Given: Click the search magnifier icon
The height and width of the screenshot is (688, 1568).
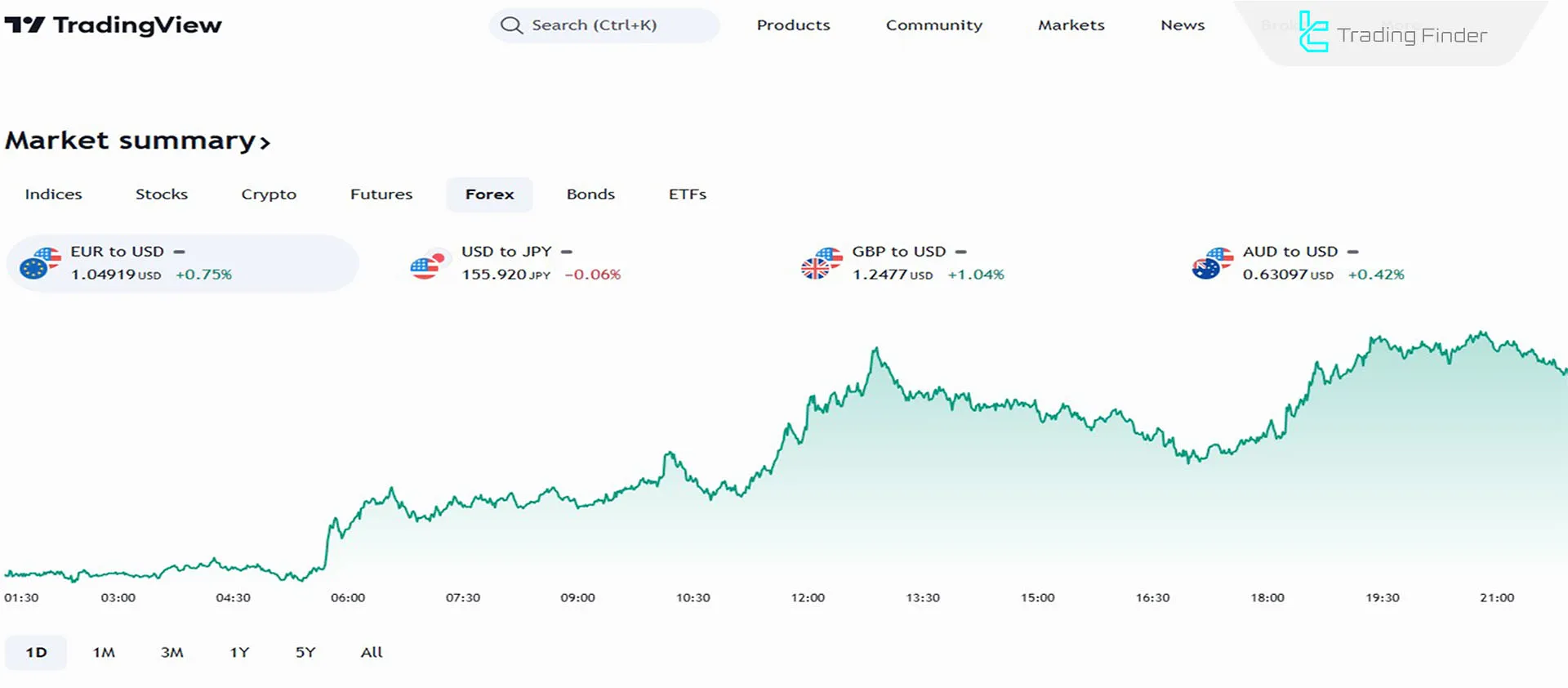Looking at the screenshot, I should tap(511, 25).
